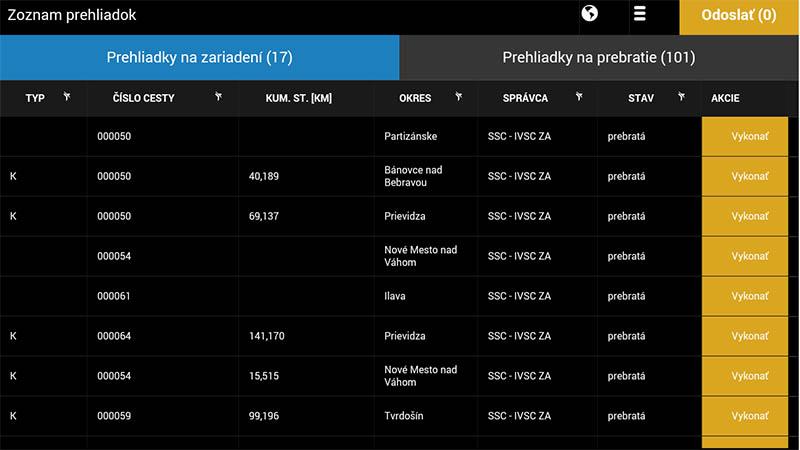The width and height of the screenshot is (800, 450).
Task: Click the filter icon next to SPRÁVCA
Action: coord(579,96)
